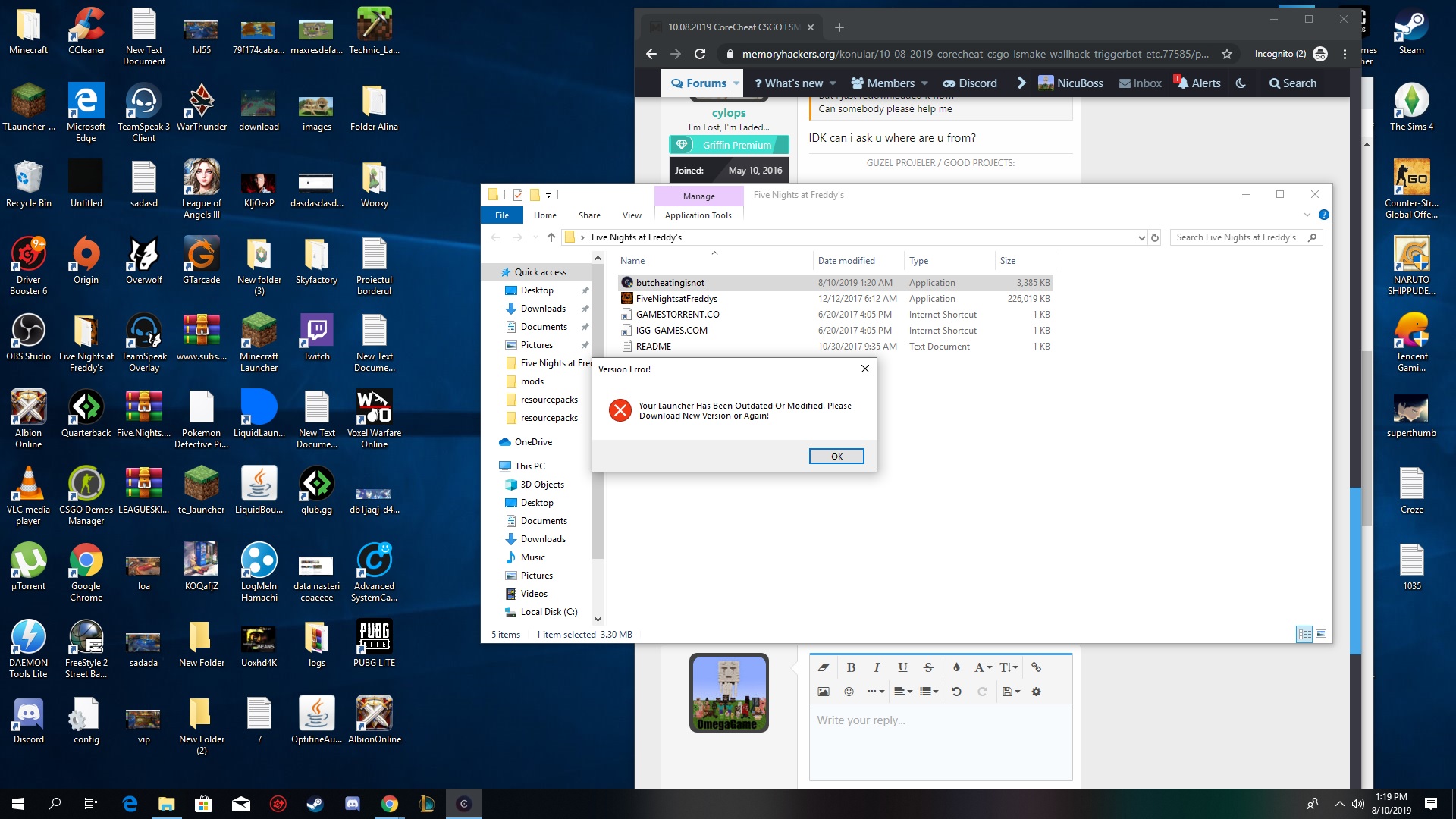Image resolution: width=1456 pixels, height=819 pixels.
Task: Select the Application Tools tab
Action: (698, 215)
